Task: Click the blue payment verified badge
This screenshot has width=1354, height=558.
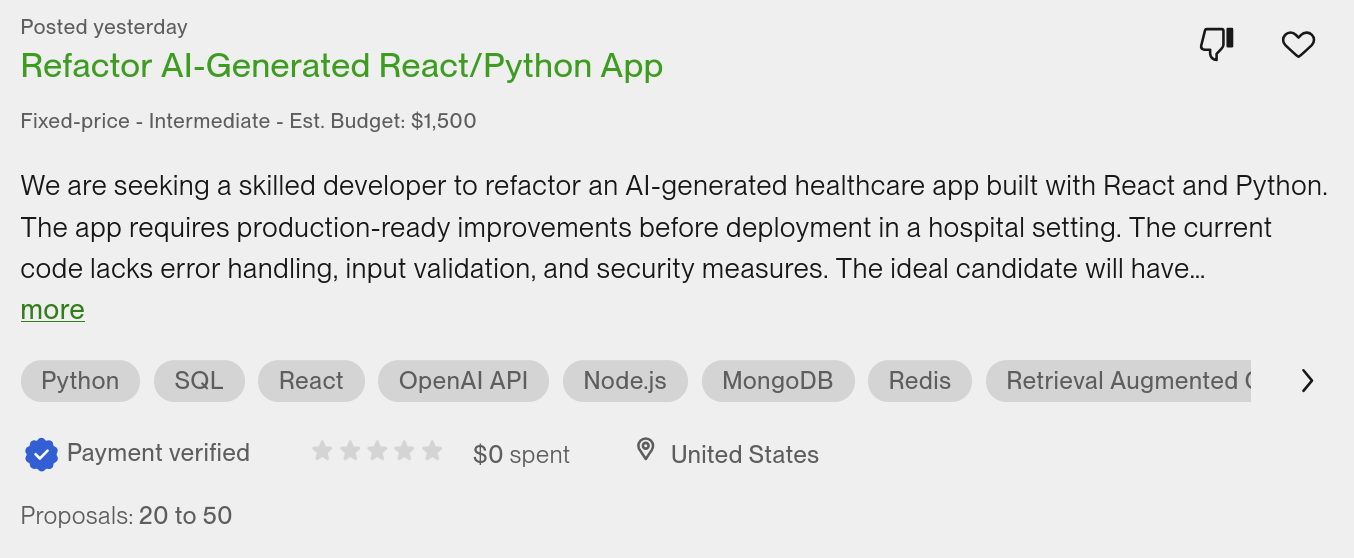Action: (x=41, y=454)
